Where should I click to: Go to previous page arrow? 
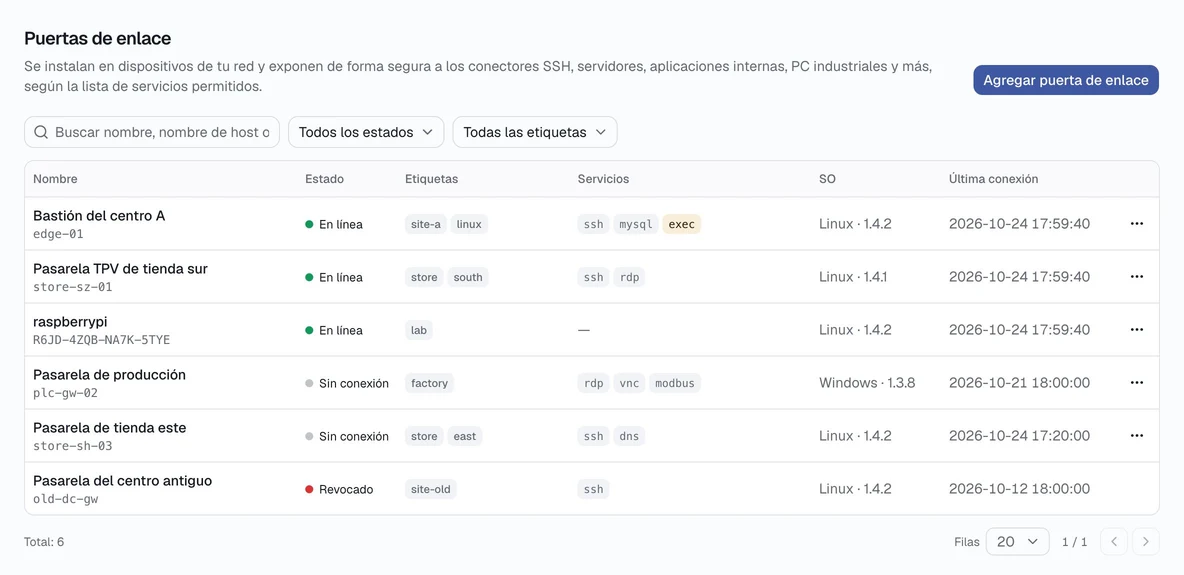(x=1114, y=541)
